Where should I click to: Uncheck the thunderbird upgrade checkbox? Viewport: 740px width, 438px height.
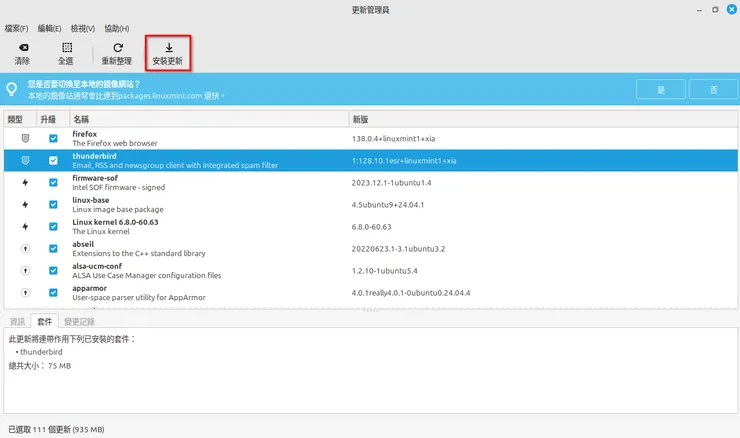[53, 160]
